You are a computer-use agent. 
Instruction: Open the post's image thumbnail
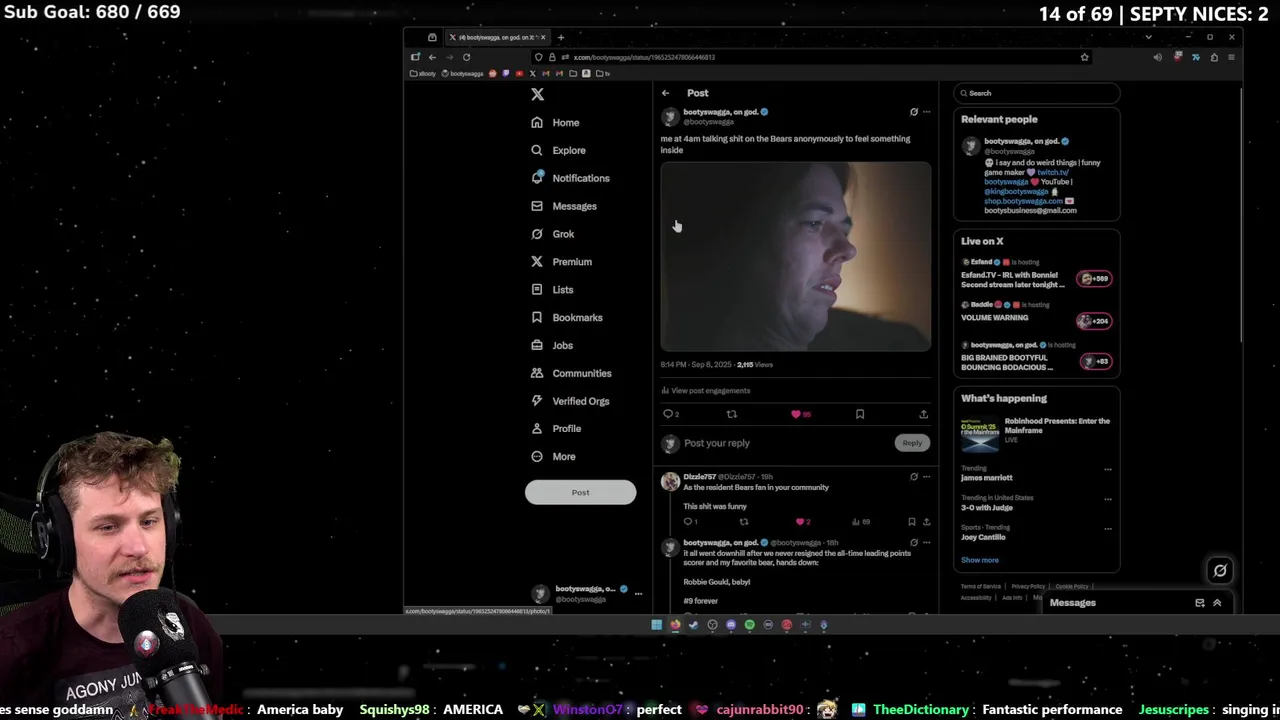point(796,257)
